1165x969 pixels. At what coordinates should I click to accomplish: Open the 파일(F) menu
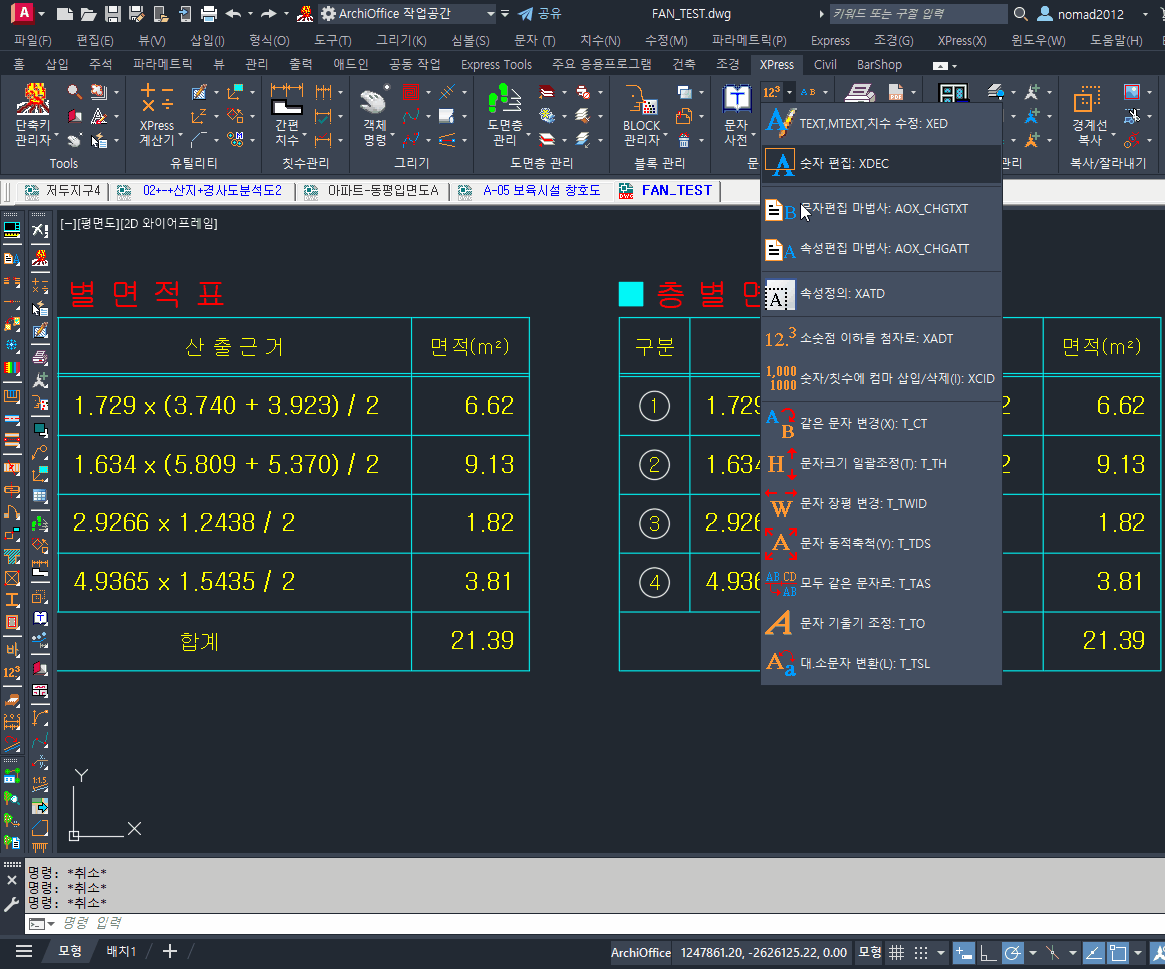(33, 40)
